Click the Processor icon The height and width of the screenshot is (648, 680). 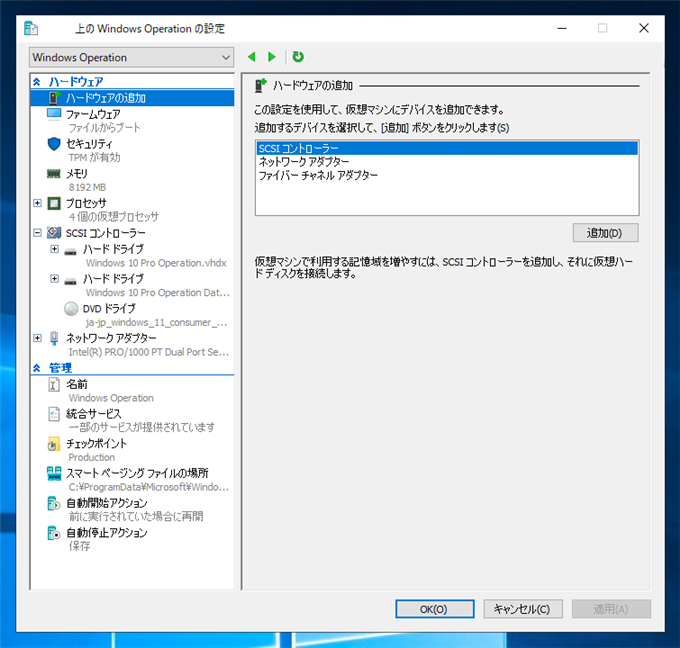pos(54,203)
